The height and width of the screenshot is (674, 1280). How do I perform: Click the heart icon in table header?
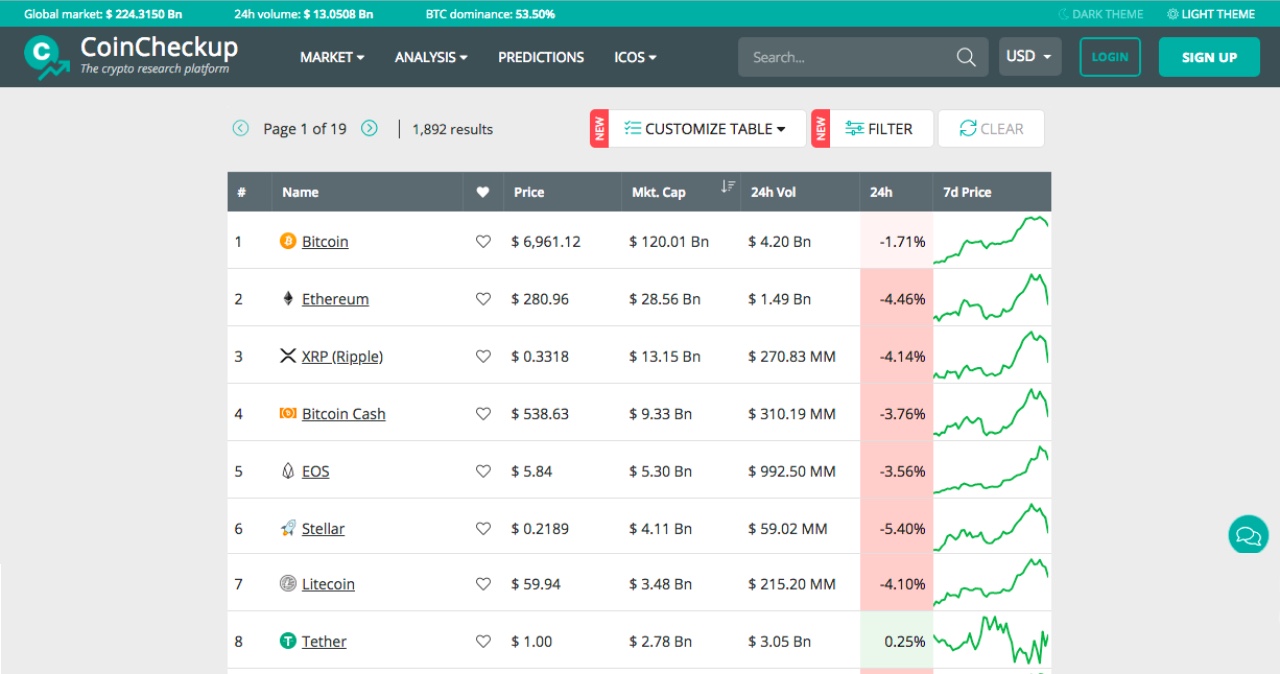(483, 192)
